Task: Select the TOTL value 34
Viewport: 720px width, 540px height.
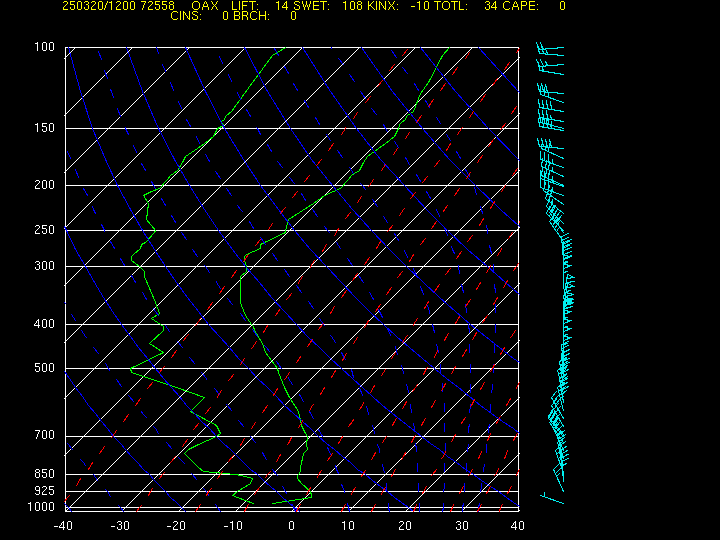Action: point(490,6)
